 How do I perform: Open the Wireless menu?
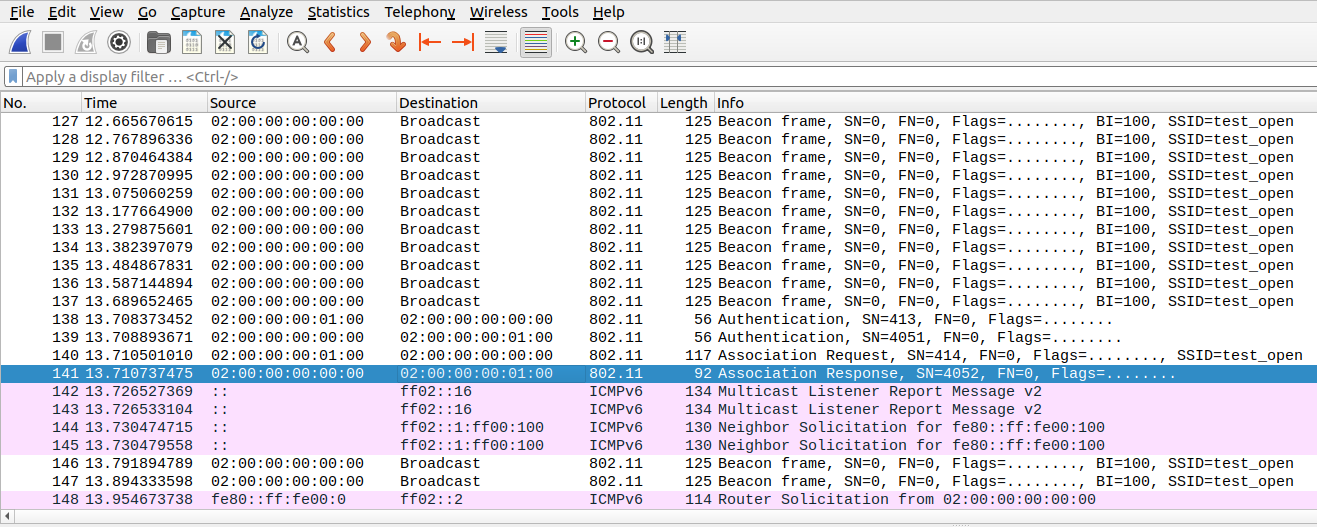498,12
